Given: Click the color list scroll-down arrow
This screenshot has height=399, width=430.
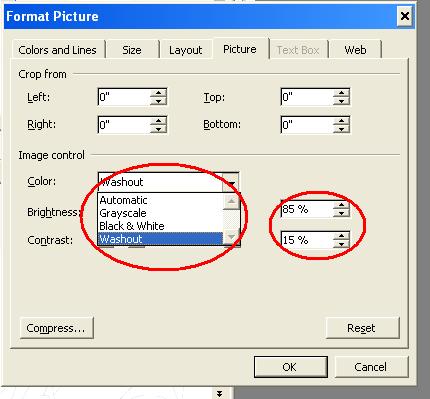Looking at the screenshot, I should coord(231,237).
